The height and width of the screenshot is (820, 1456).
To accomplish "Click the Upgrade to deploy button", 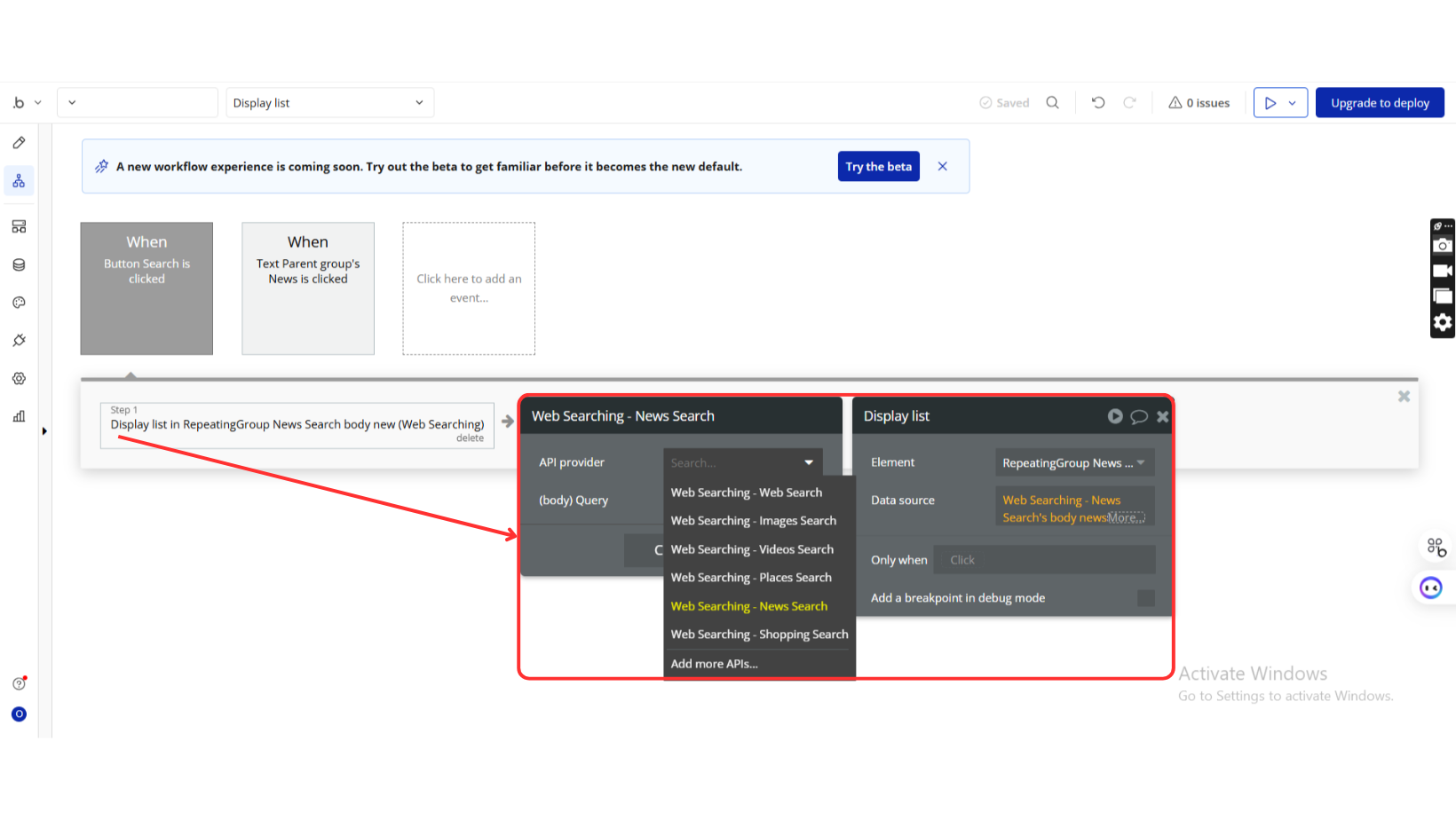I will 1379,103.
